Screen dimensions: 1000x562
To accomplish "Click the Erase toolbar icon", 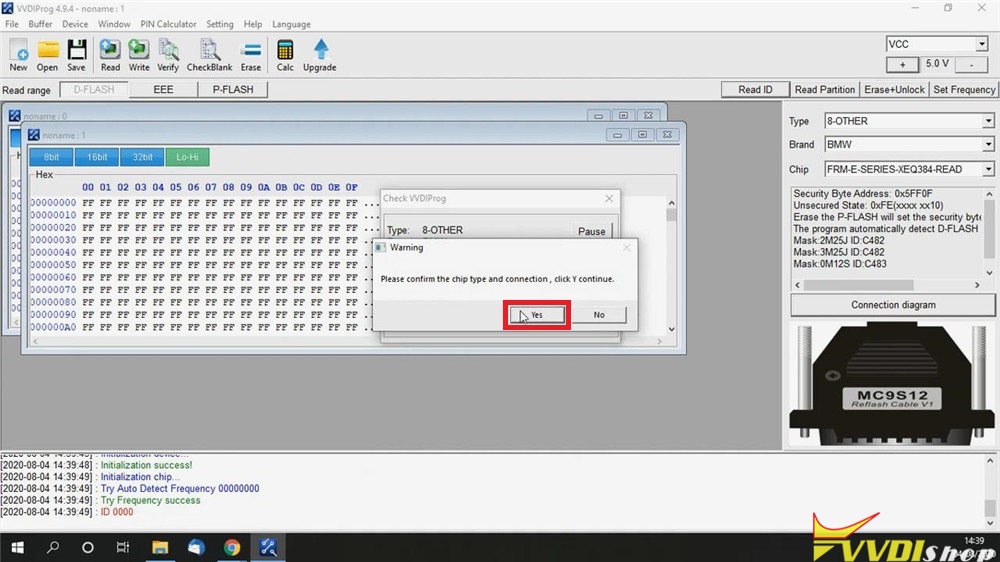I will point(251,55).
